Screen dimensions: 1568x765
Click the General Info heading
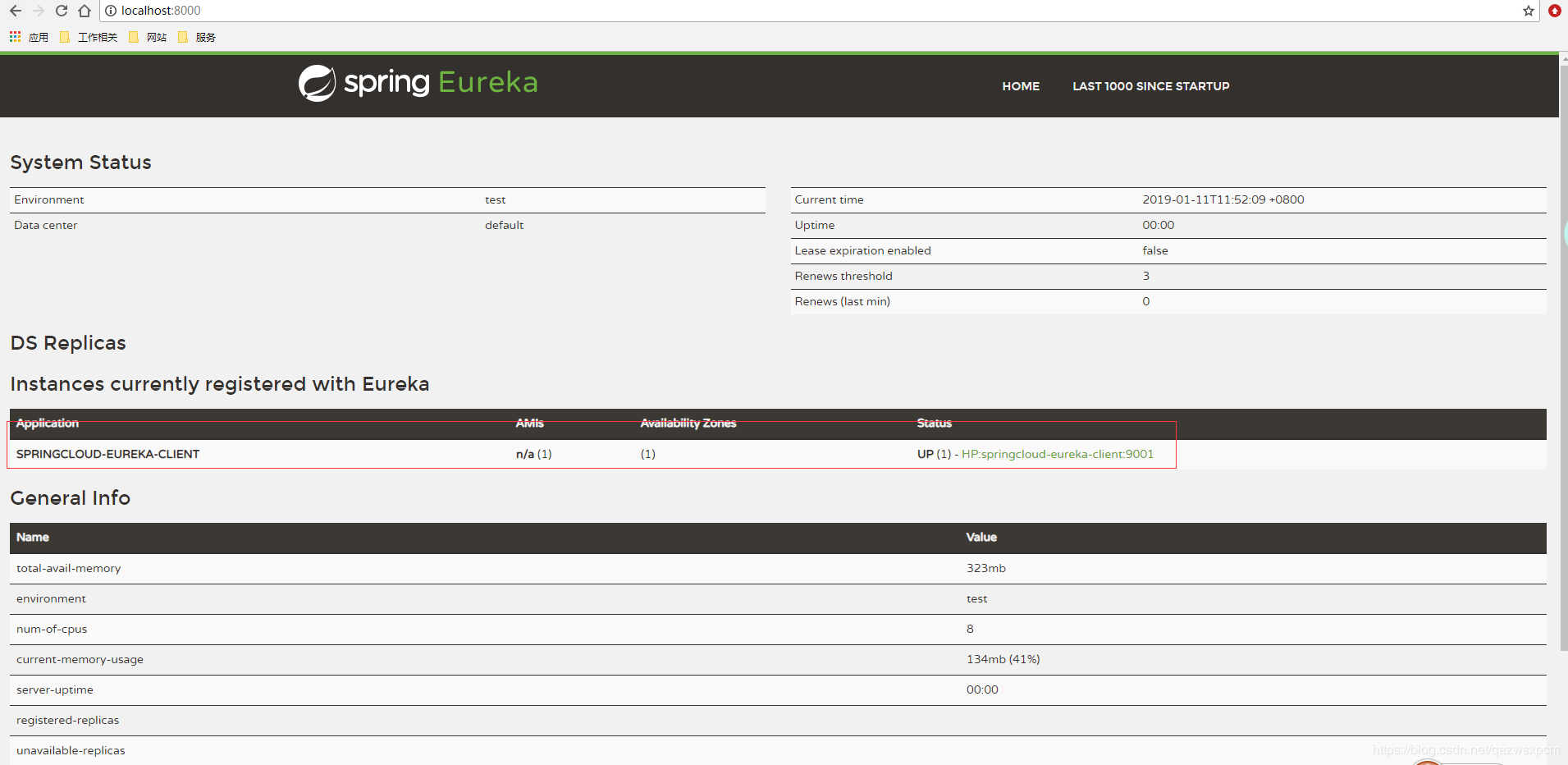pyautogui.click(x=71, y=498)
